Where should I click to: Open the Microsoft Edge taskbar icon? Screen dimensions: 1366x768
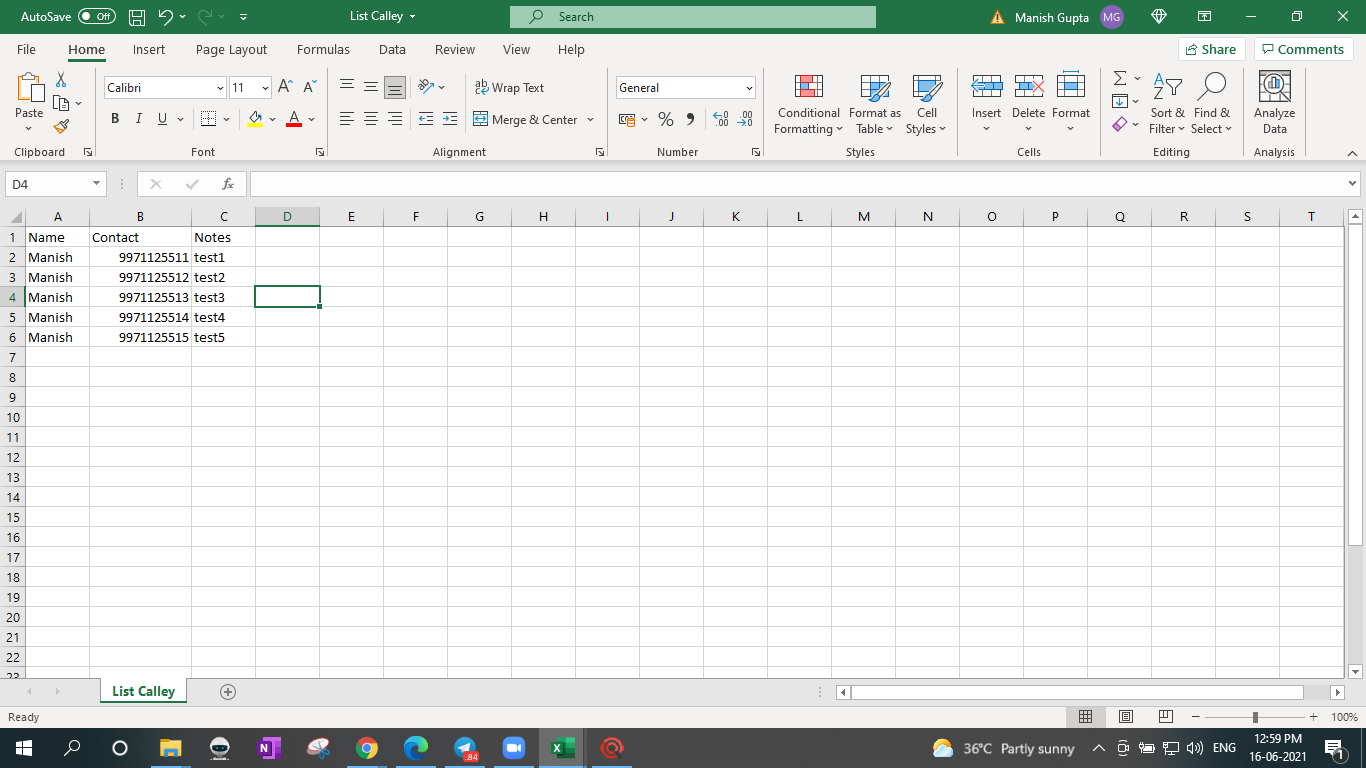[x=416, y=748]
